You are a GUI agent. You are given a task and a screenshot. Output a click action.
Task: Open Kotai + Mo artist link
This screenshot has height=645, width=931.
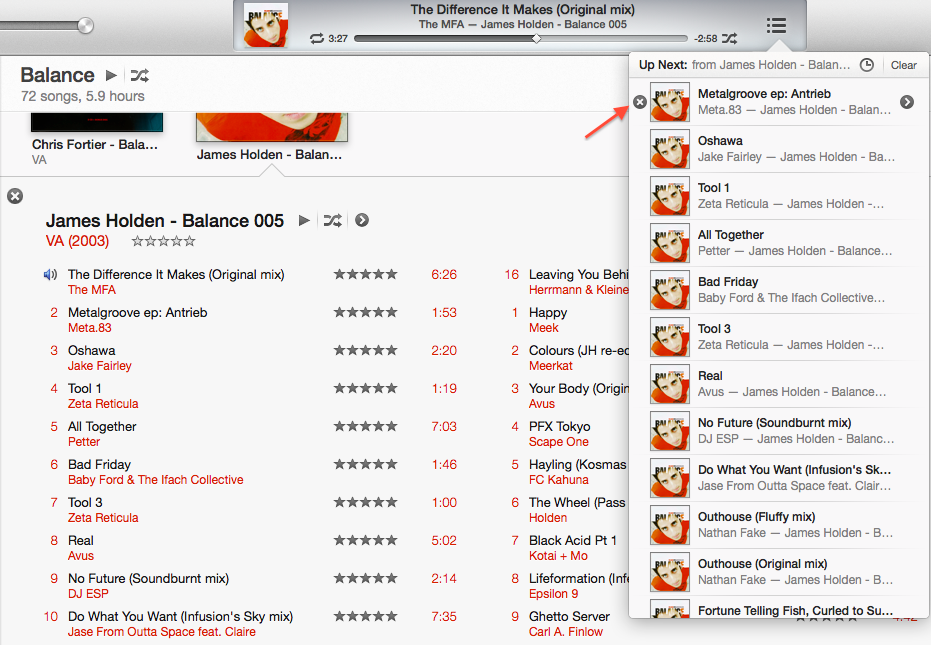coord(558,556)
